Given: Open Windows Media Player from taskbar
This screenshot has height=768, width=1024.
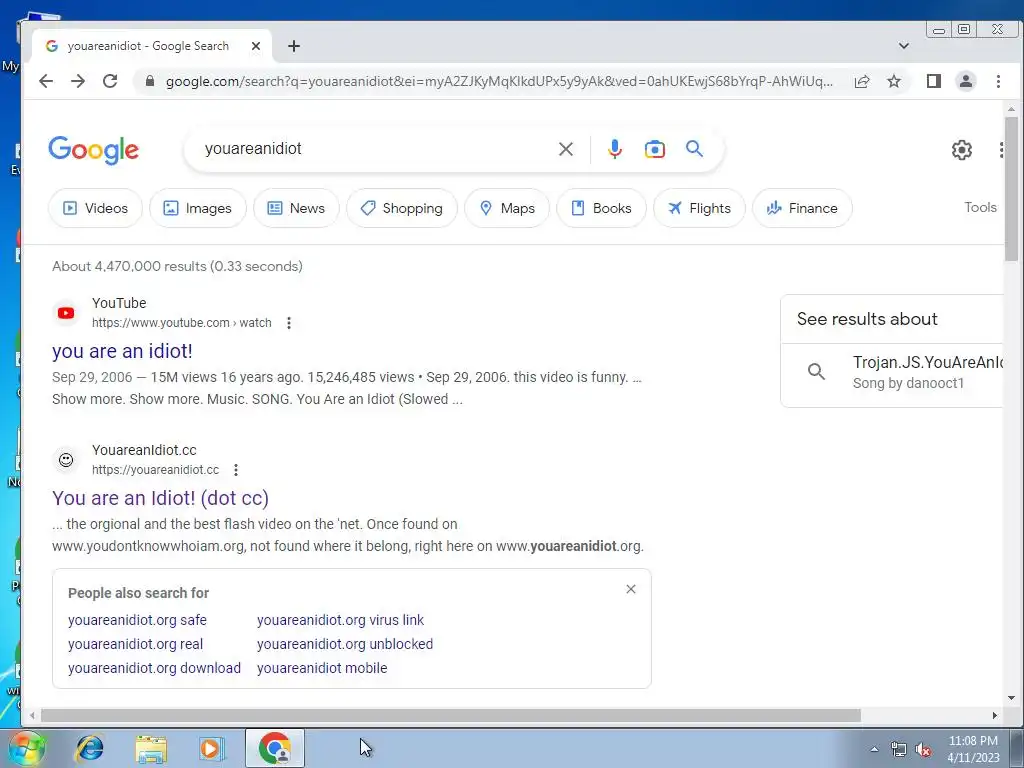Looking at the screenshot, I should (212, 748).
